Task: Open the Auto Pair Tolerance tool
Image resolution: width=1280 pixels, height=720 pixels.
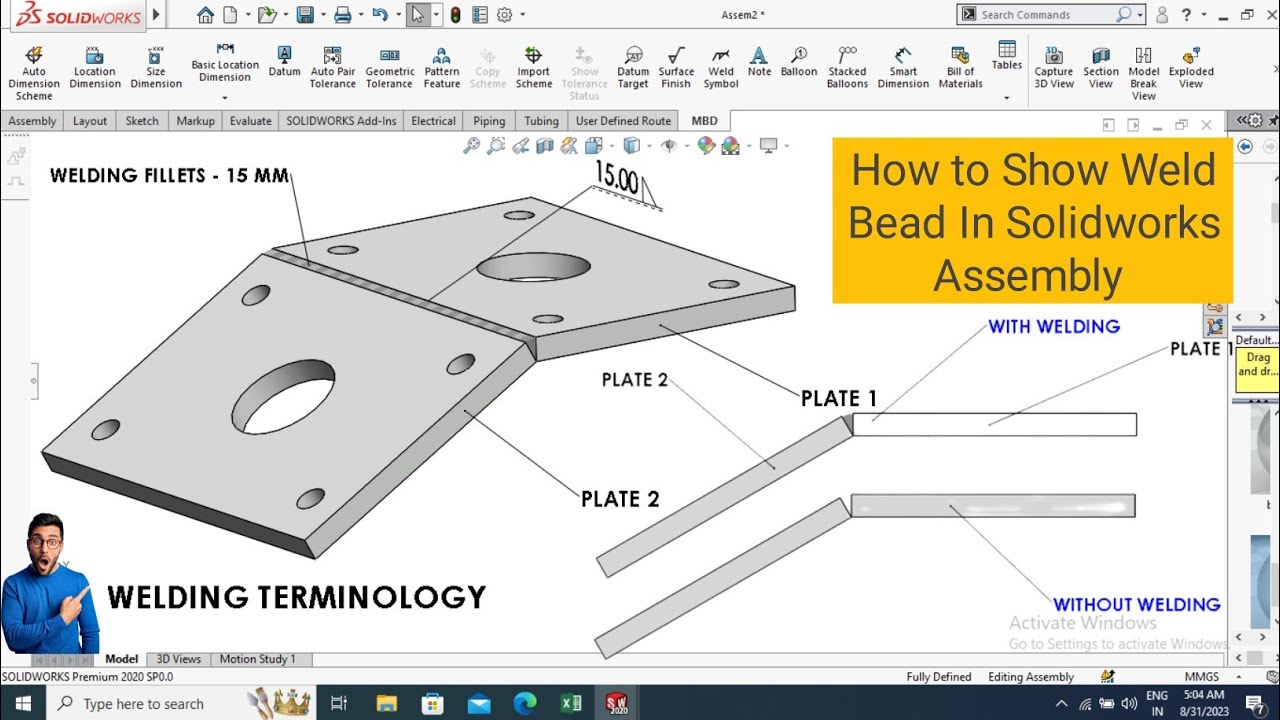Action: (333, 68)
